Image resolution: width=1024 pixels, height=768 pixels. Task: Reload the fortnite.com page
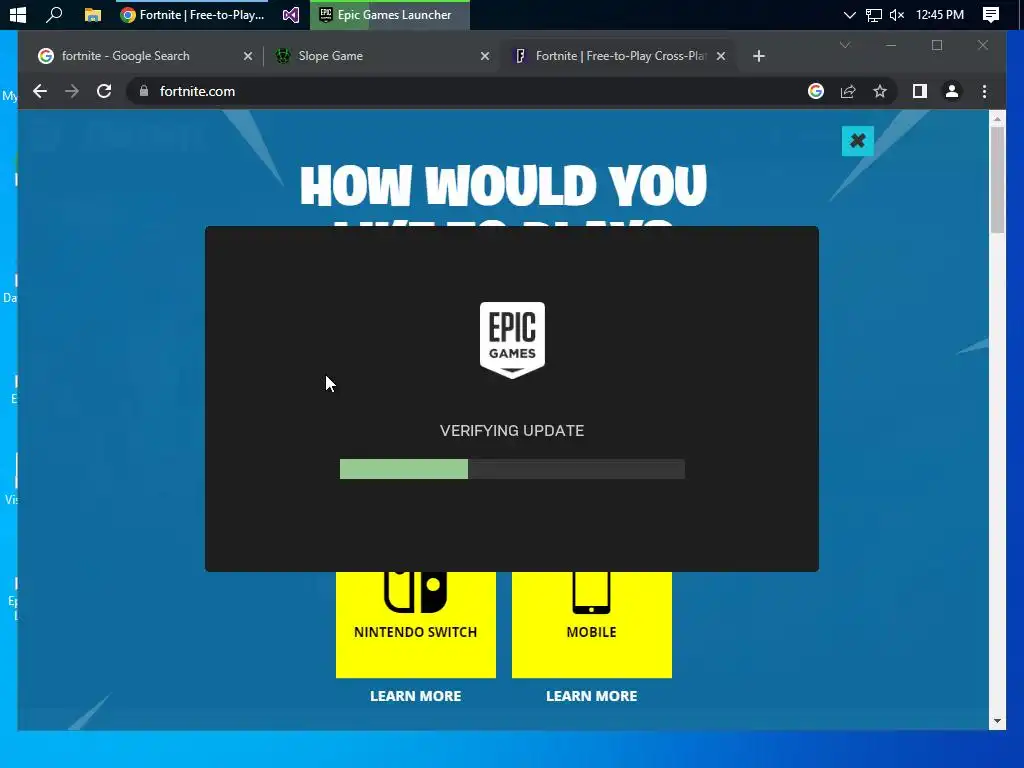(x=104, y=91)
